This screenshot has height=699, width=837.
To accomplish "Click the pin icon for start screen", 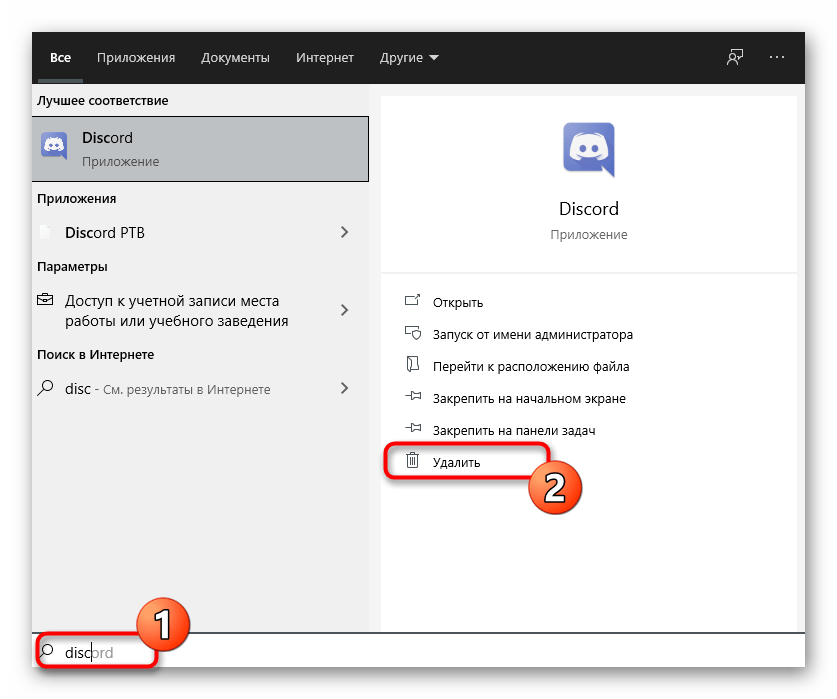I will tap(412, 398).
